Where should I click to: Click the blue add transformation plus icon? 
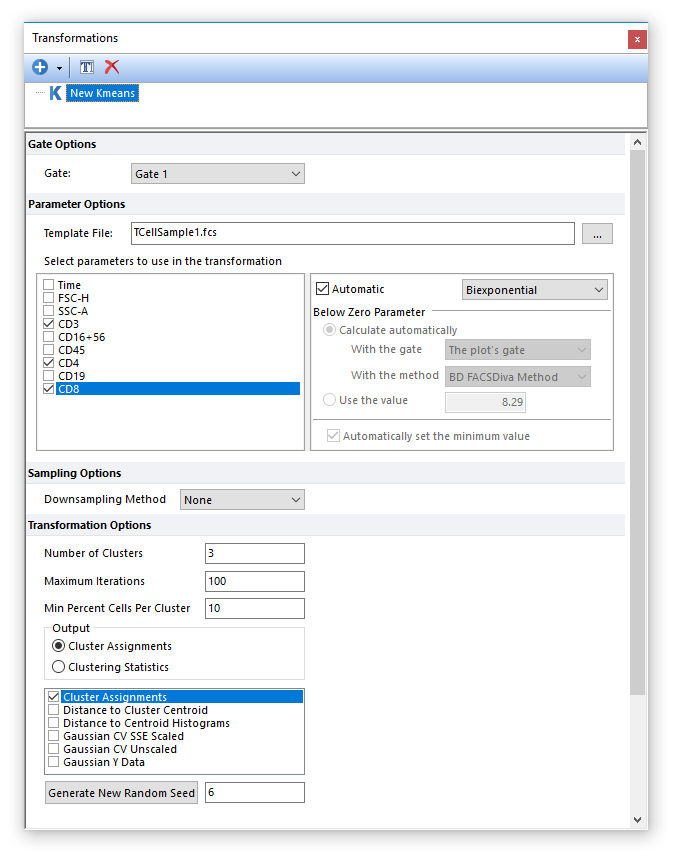(x=40, y=67)
